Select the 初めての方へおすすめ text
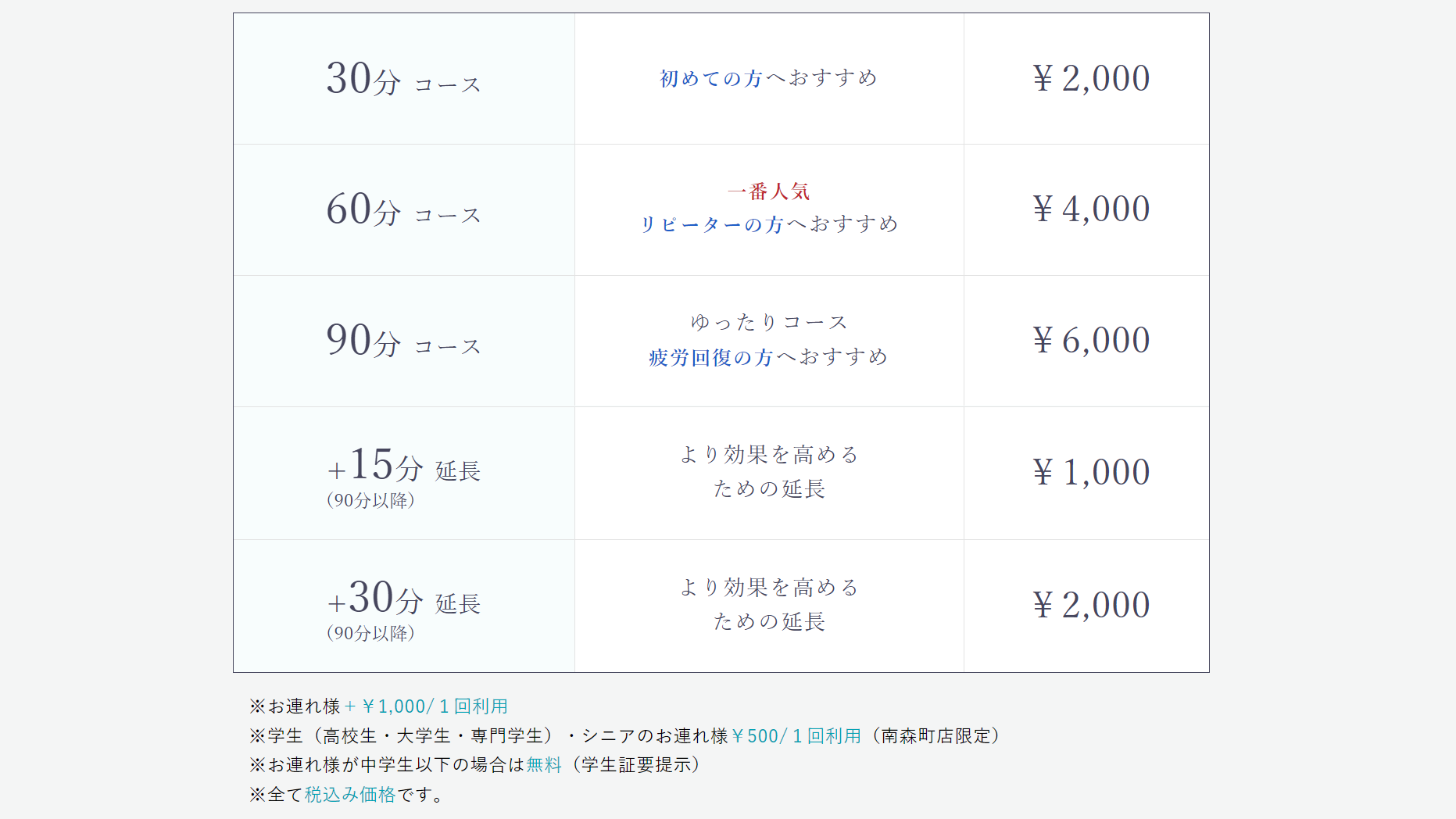This screenshot has height=819, width=1456. [768, 78]
